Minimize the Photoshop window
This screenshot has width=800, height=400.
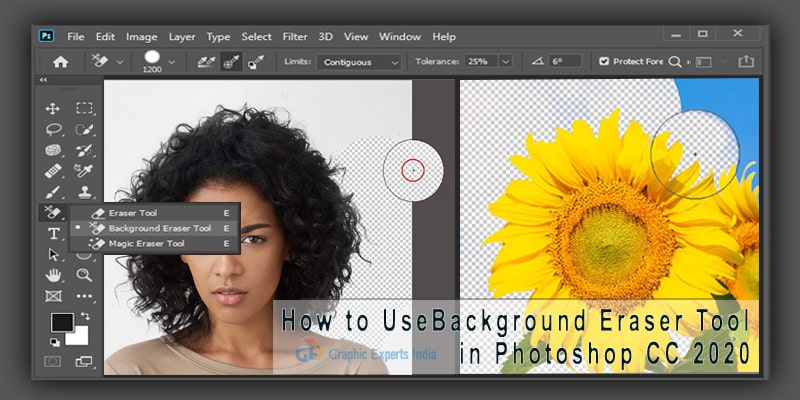[x=676, y=35]
